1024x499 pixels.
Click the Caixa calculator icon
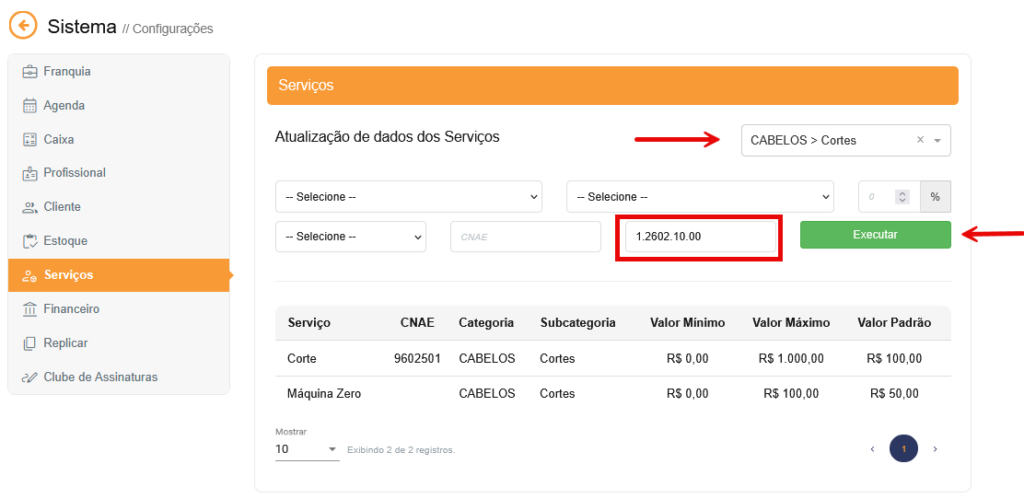click(x=29, y=140)
